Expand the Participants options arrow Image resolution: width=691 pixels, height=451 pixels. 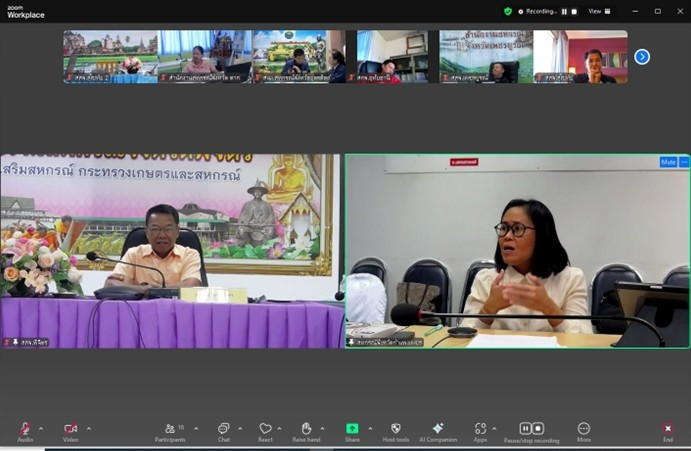pyautogui.click(x=196, y=429)
